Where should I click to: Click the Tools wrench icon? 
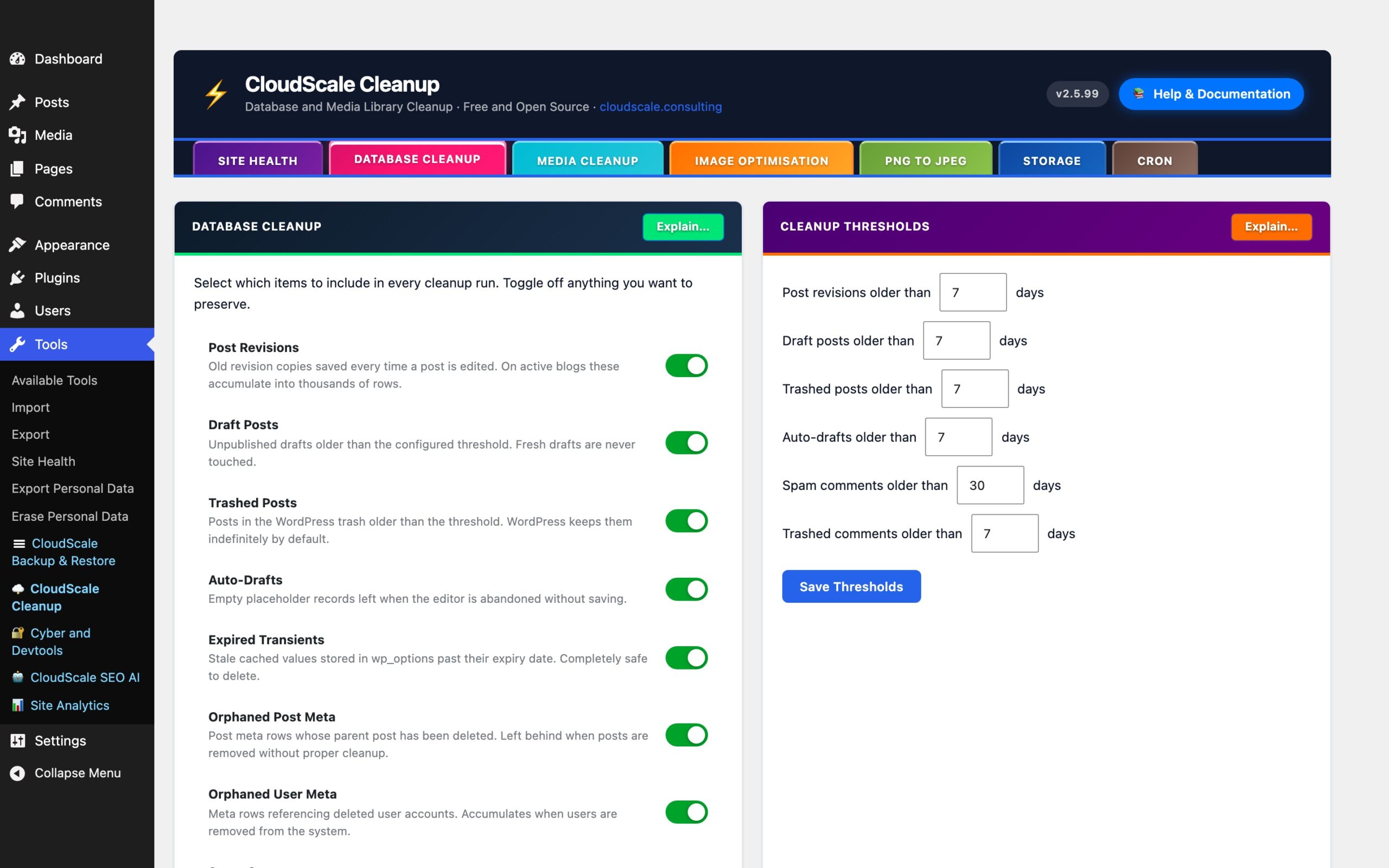(x=17, y=344)
